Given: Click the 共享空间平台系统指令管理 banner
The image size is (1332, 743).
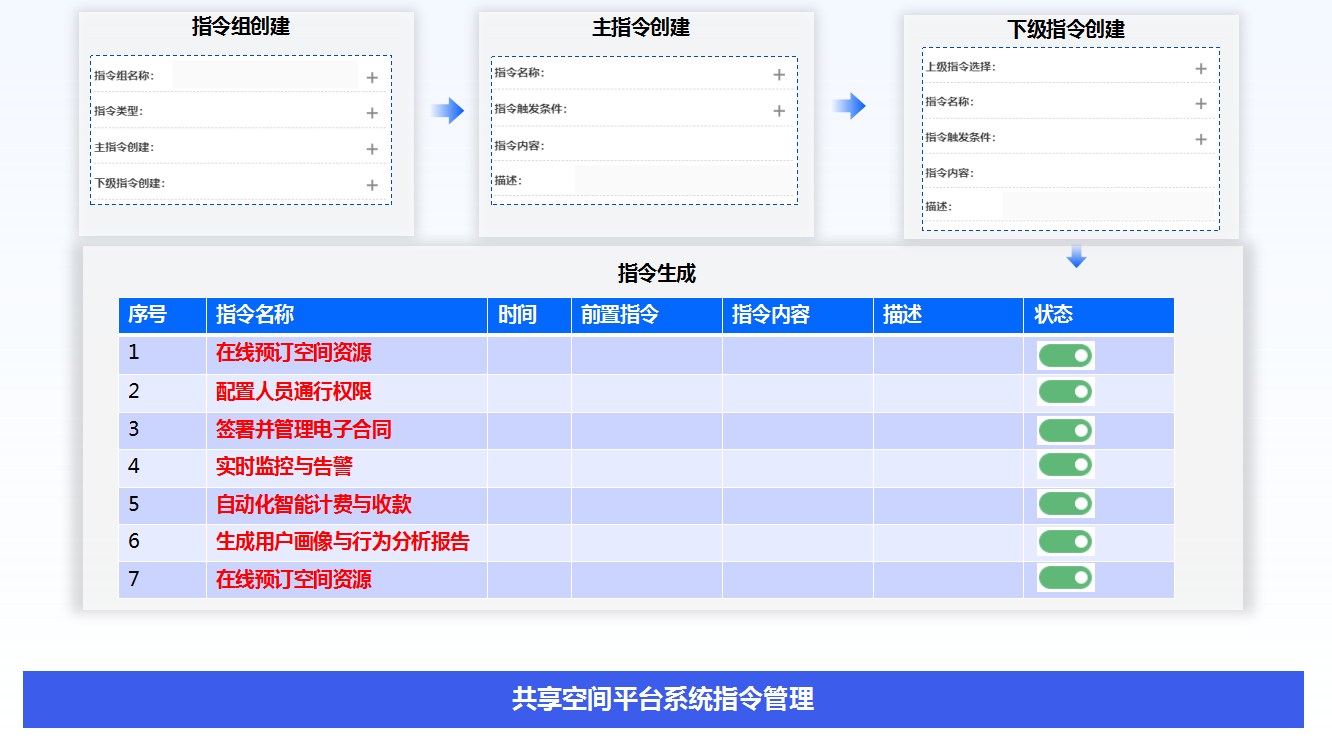Looking at the screenshot, I should [663, 699].
